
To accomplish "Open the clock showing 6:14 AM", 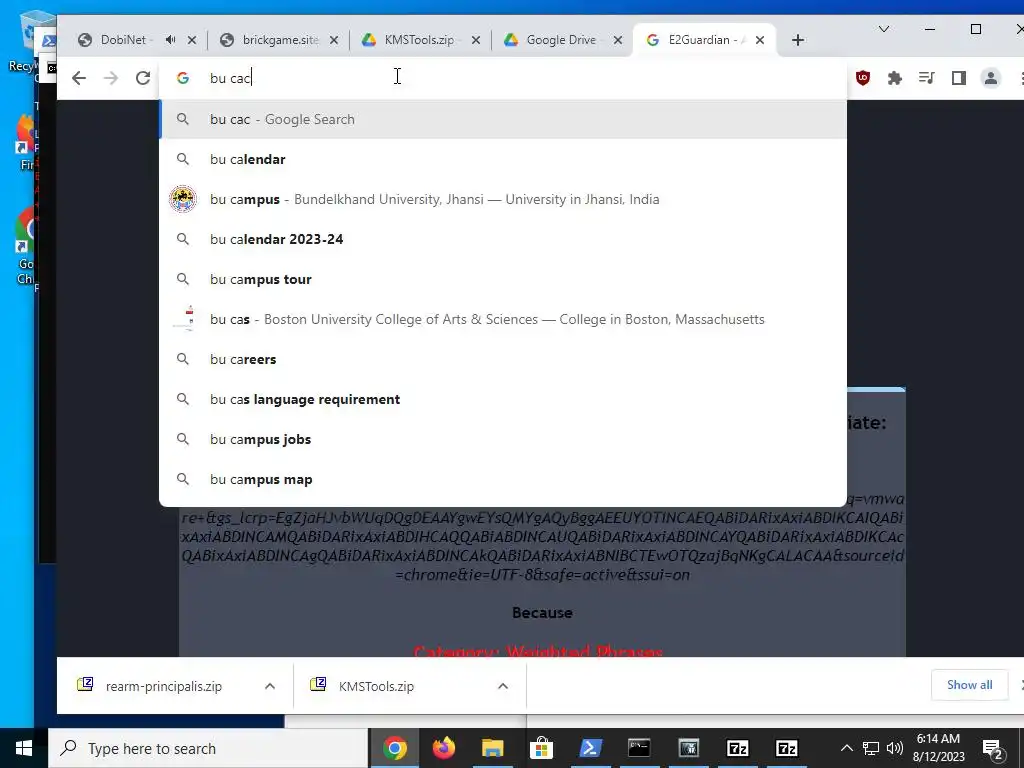I will [938, 748].
